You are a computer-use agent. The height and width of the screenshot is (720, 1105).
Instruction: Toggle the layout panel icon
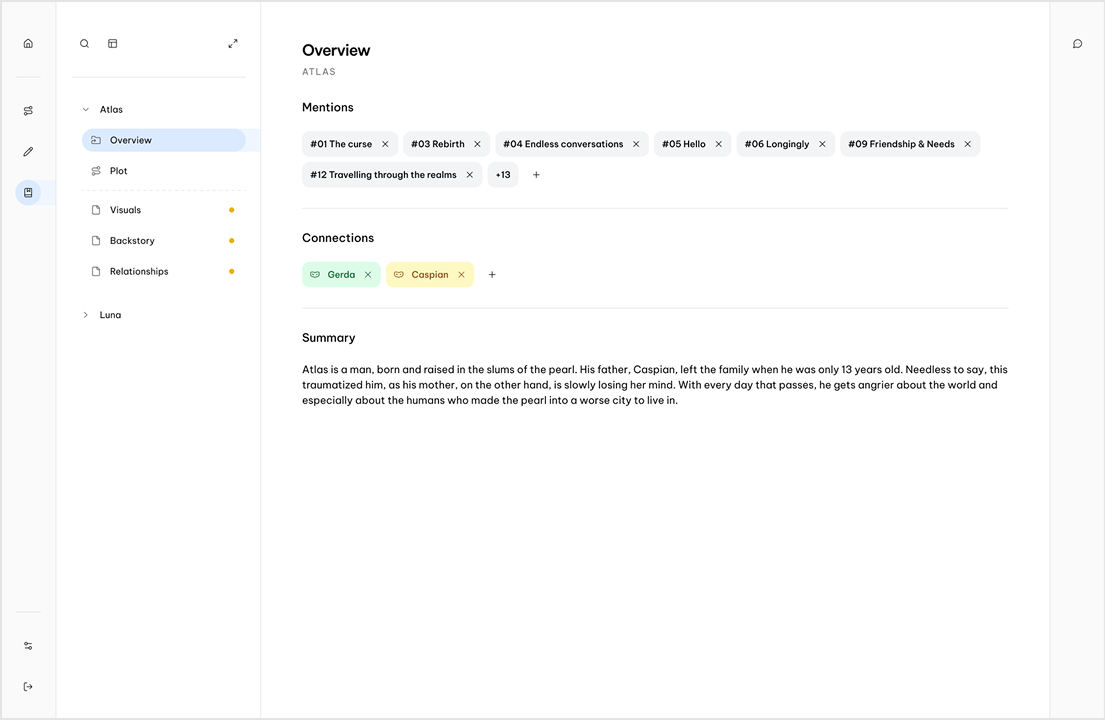point(113,44)
